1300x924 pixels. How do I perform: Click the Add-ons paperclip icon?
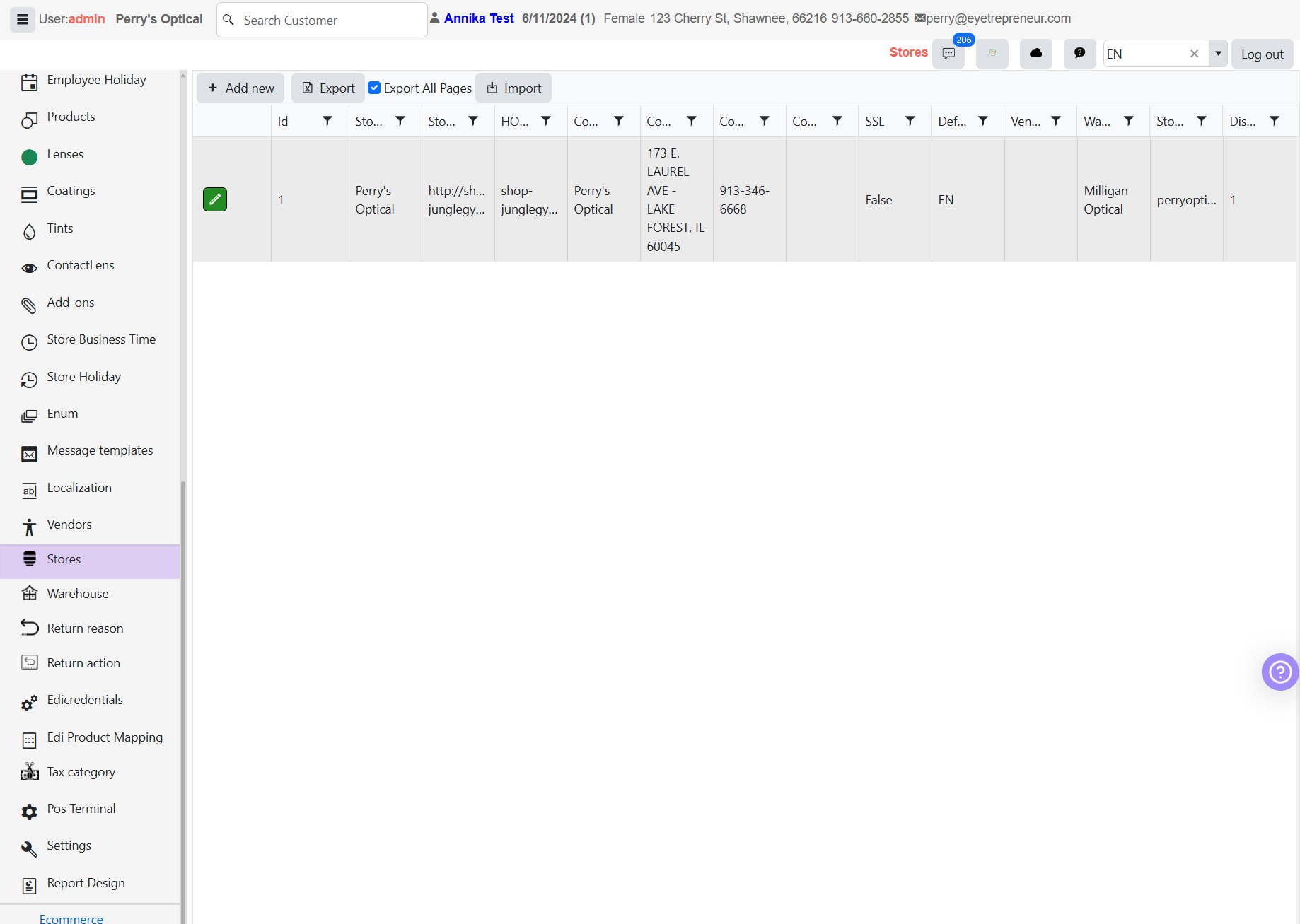coord(29,305)
